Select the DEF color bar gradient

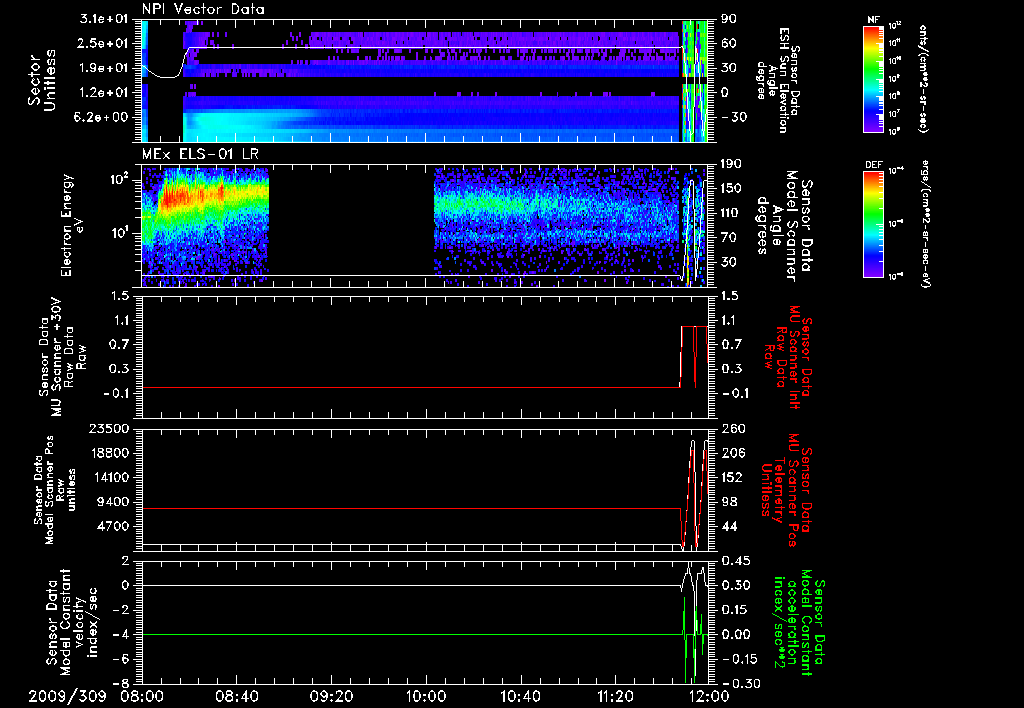click(x=873, y=224)
